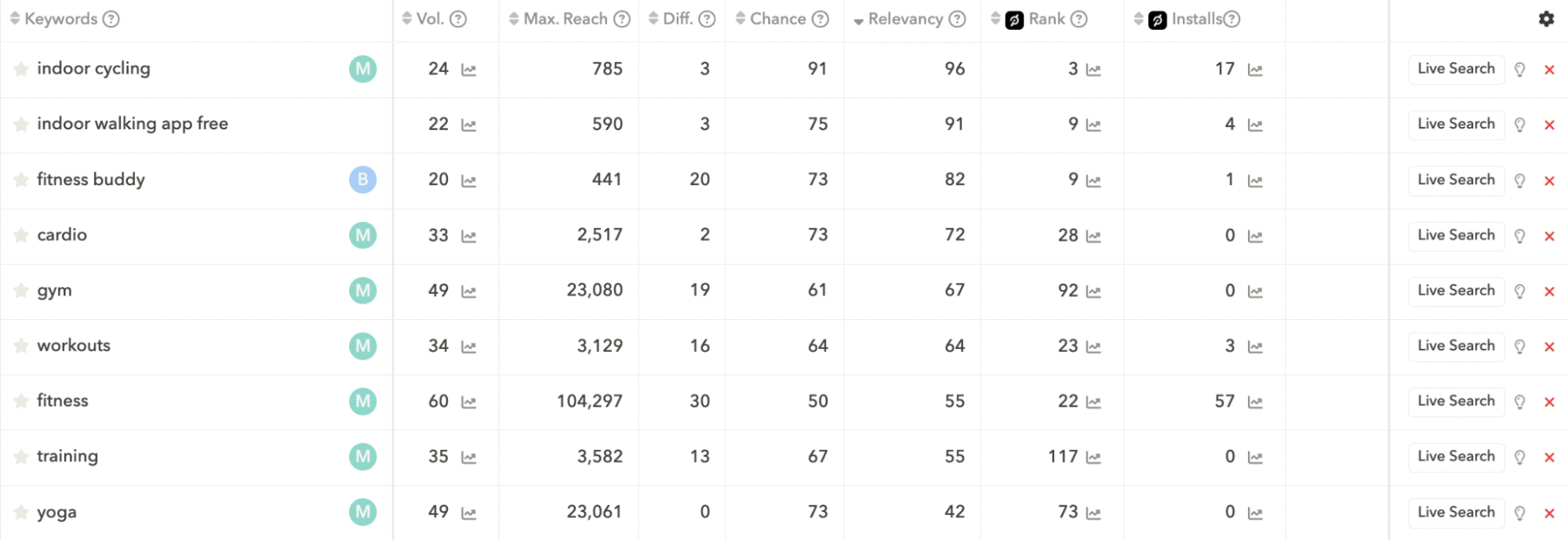Sort by the Diff. column header
Viewport: 1568px width, 541px height.
[677, 19]
